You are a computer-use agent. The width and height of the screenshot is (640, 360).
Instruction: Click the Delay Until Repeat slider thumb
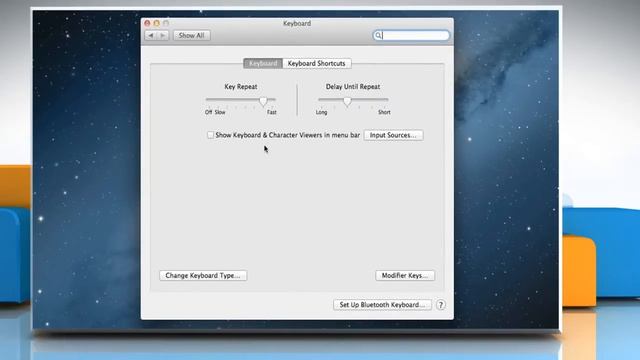point(347,101)
